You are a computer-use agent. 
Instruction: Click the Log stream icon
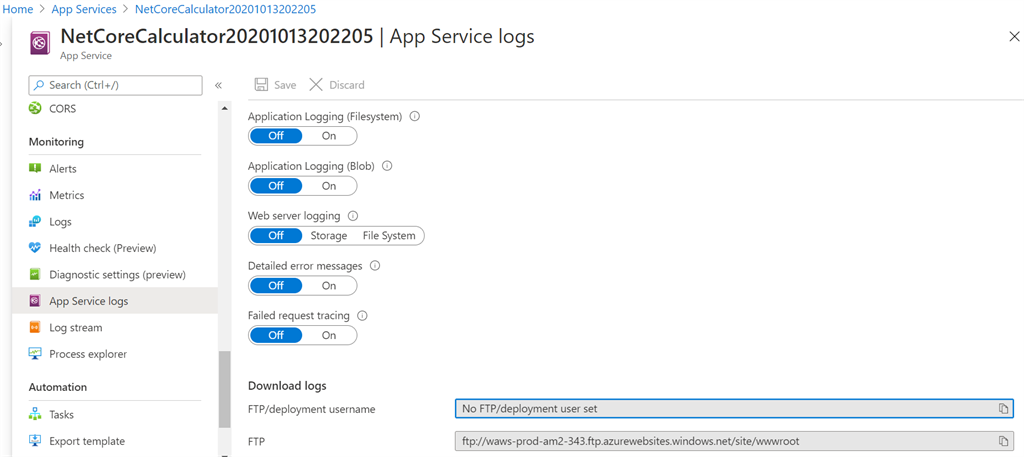(35, 328)
